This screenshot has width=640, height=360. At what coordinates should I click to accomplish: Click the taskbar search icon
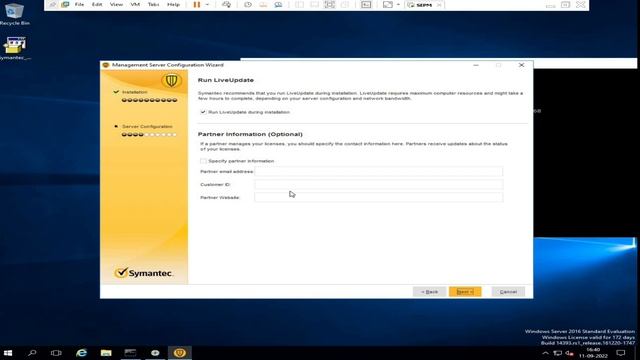(x=32, y=353)
